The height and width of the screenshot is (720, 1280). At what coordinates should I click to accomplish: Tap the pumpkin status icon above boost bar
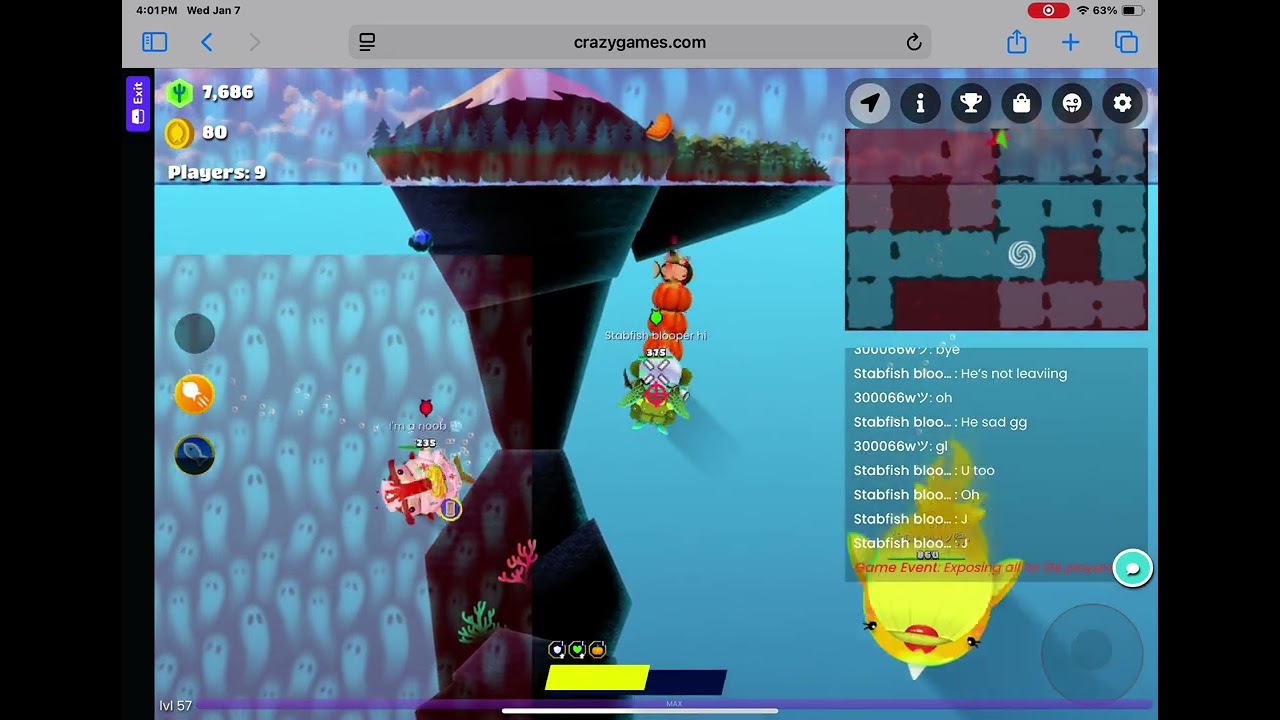coord(597,650)
